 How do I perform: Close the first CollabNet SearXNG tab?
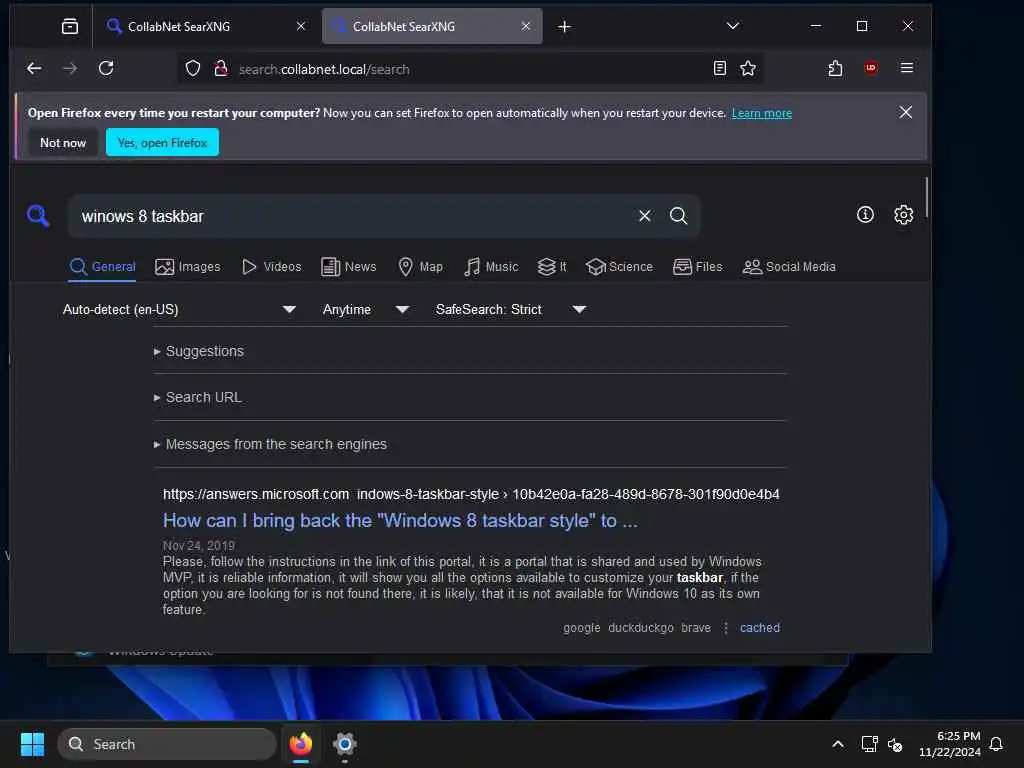(301, 26)
